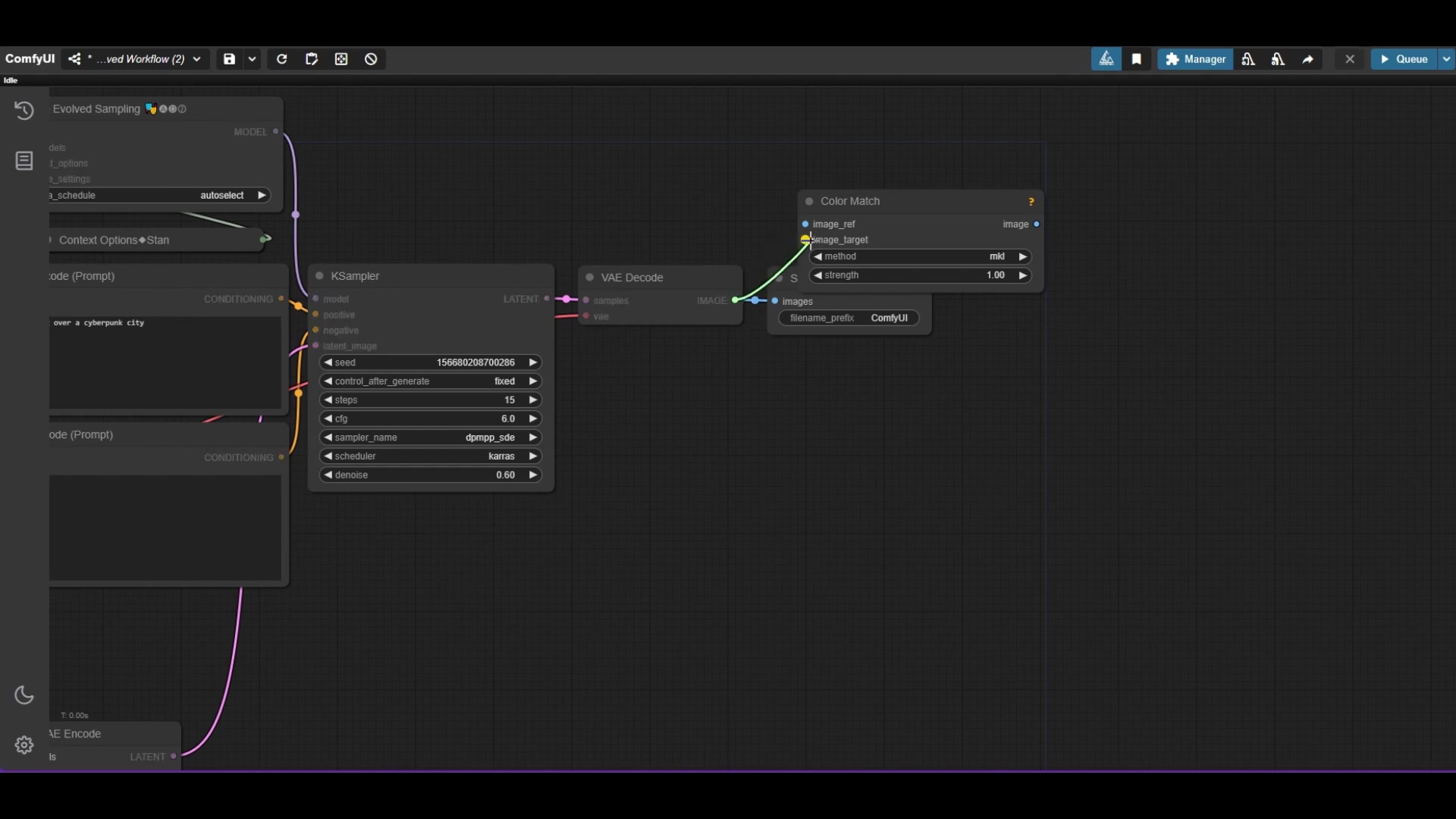Screen dimensions: 1456x819
Task: Click the bookmark icon in top bar
Action: 1136,59
